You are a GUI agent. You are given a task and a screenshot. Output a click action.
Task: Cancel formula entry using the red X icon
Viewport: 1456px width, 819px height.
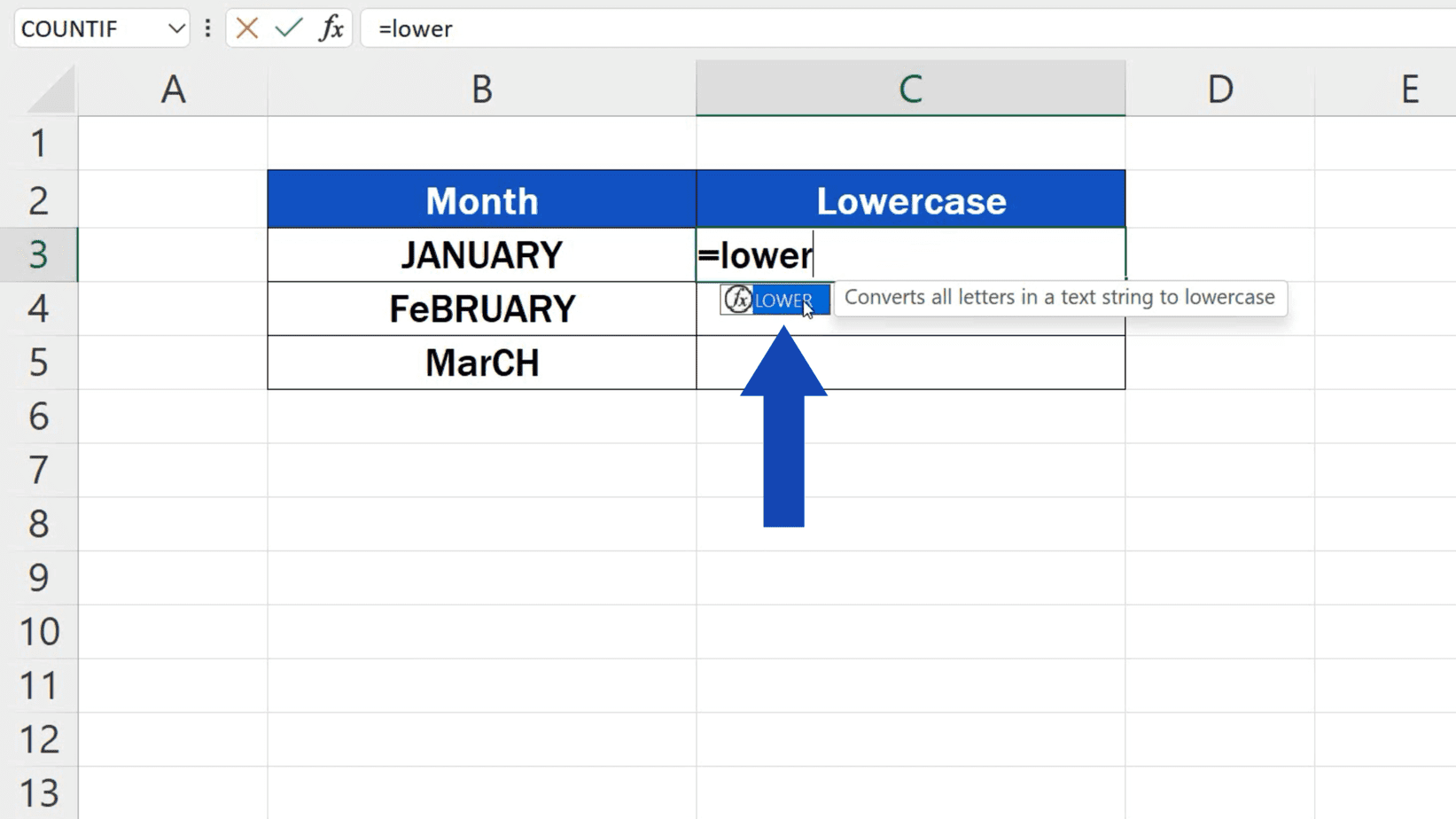pos(245,28)
